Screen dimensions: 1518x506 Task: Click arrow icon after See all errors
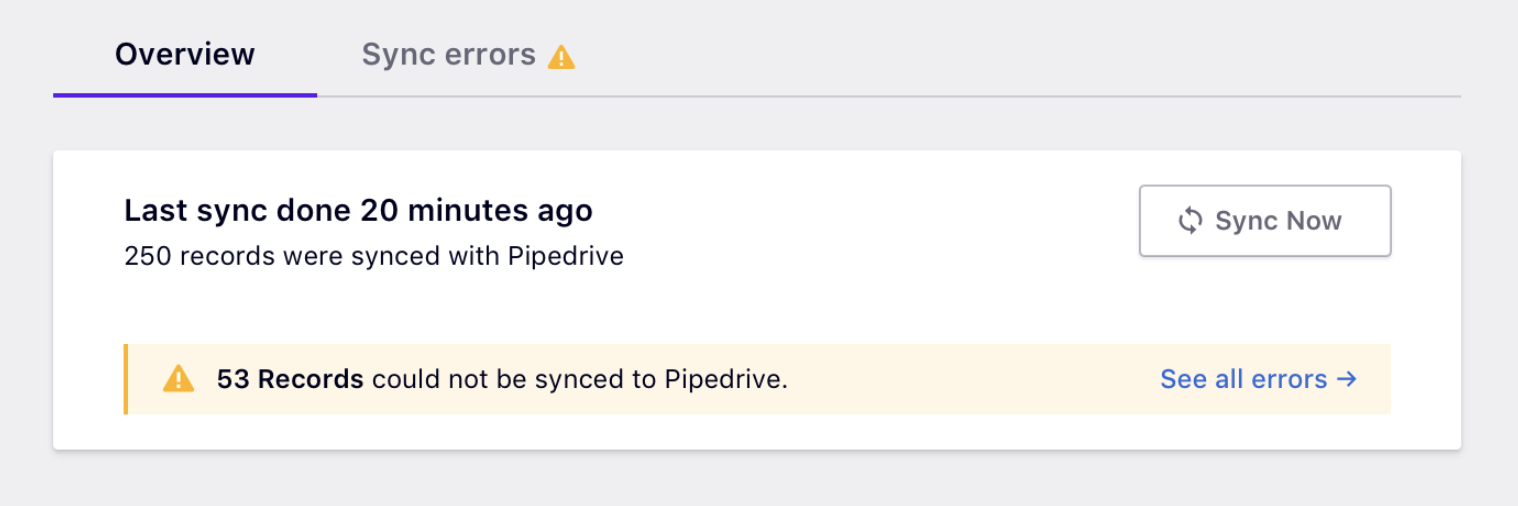point(1346,379)
